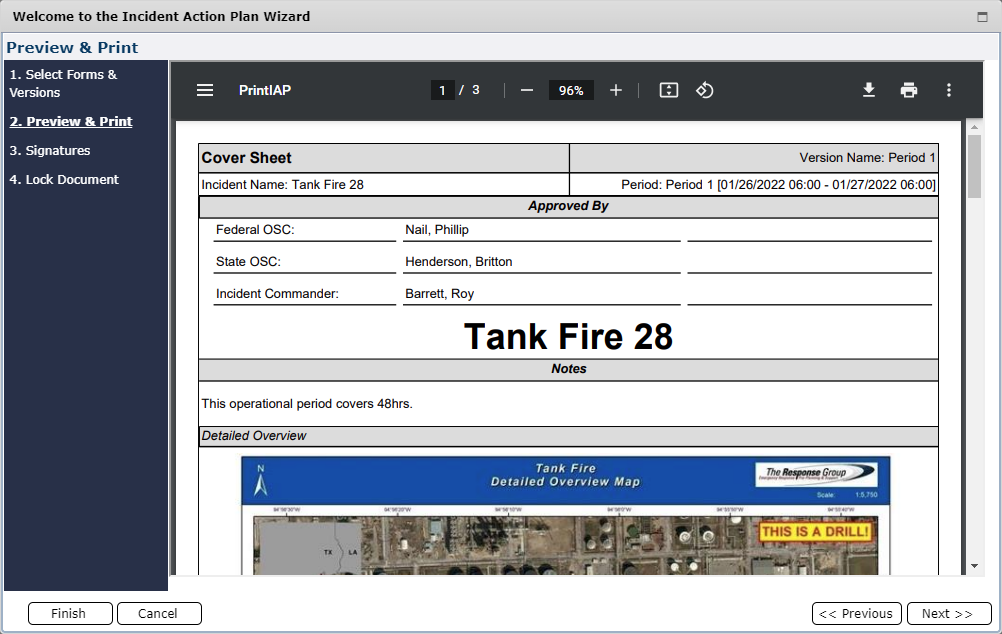Click the Finish button

pos(70,613)
